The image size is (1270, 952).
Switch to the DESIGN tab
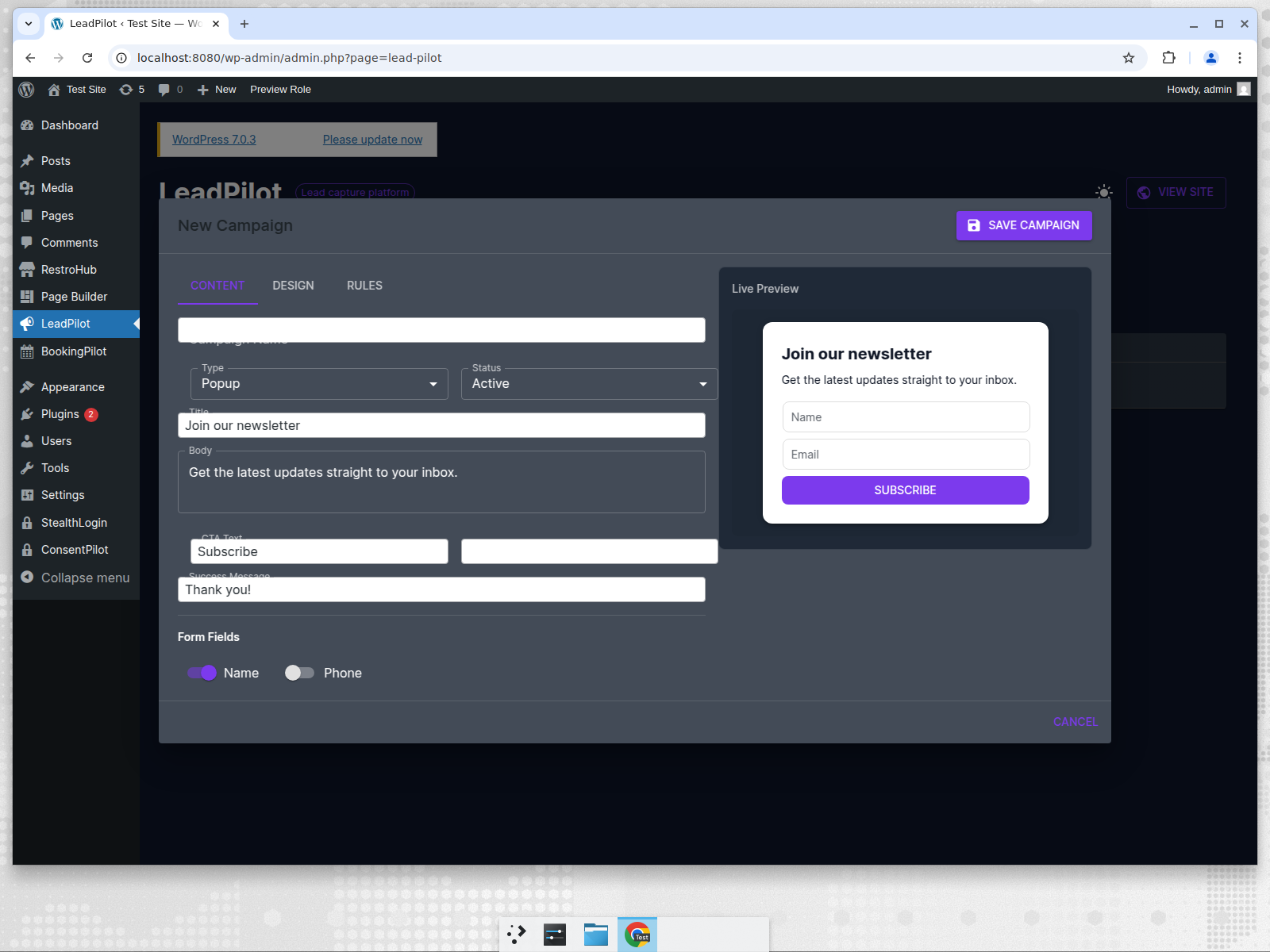pyautogui.click(x=294, y=286)
